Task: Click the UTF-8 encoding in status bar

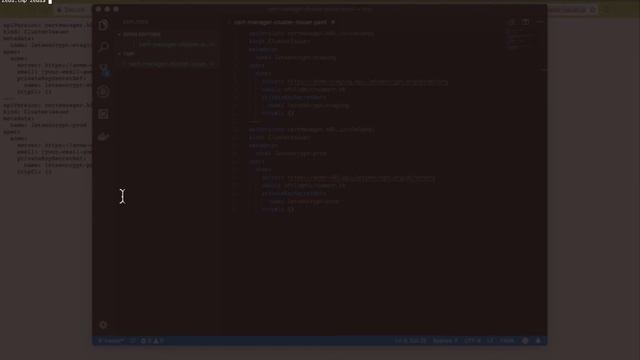Action: (472, 341)
